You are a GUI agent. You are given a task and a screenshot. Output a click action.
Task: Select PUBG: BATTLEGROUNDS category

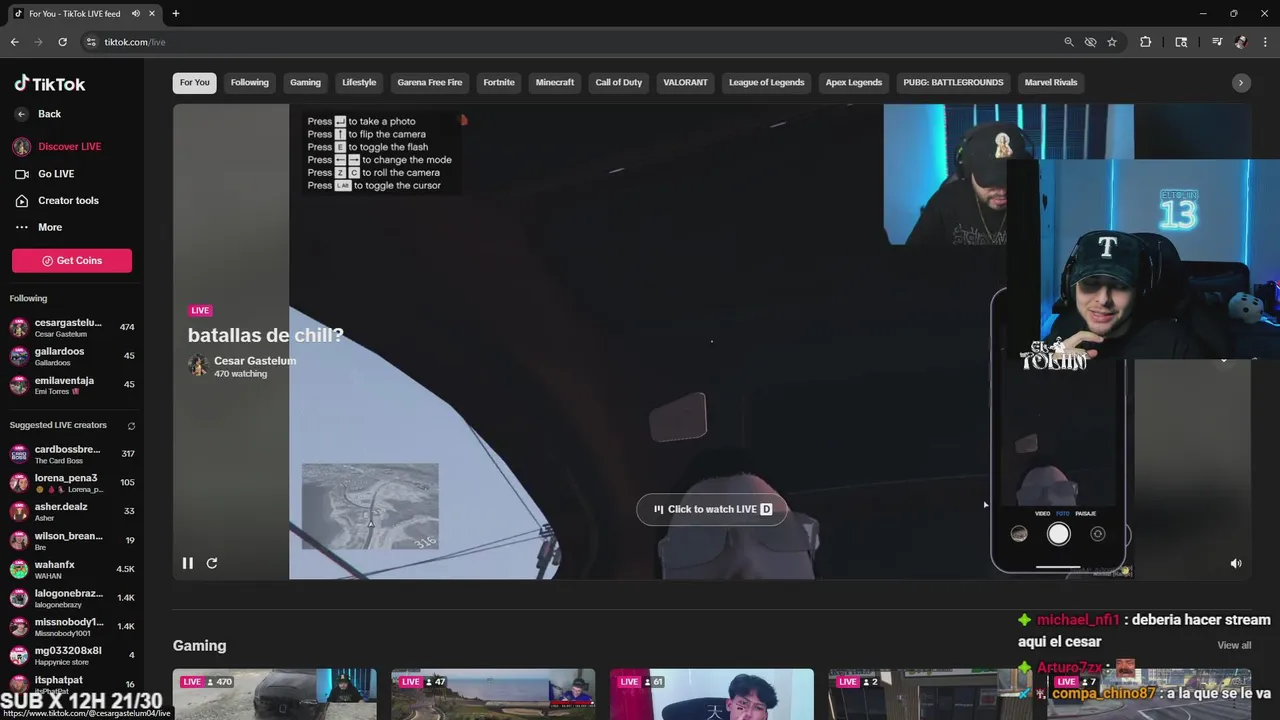pos(953,83)
